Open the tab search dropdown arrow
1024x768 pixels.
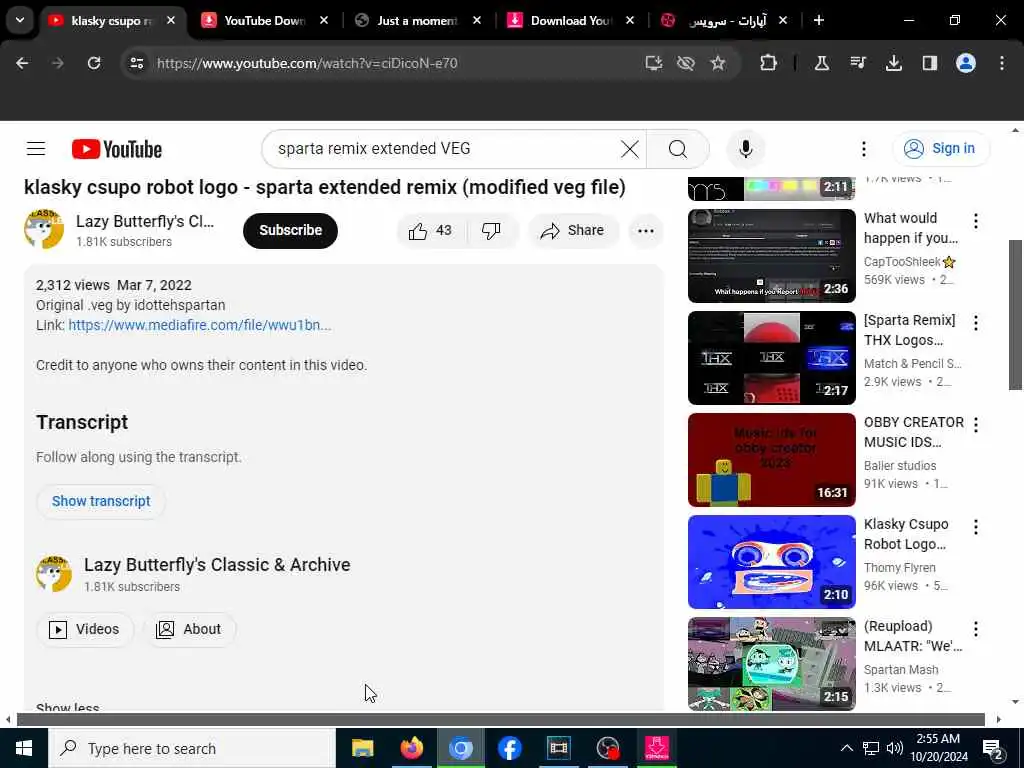(20, 20)
